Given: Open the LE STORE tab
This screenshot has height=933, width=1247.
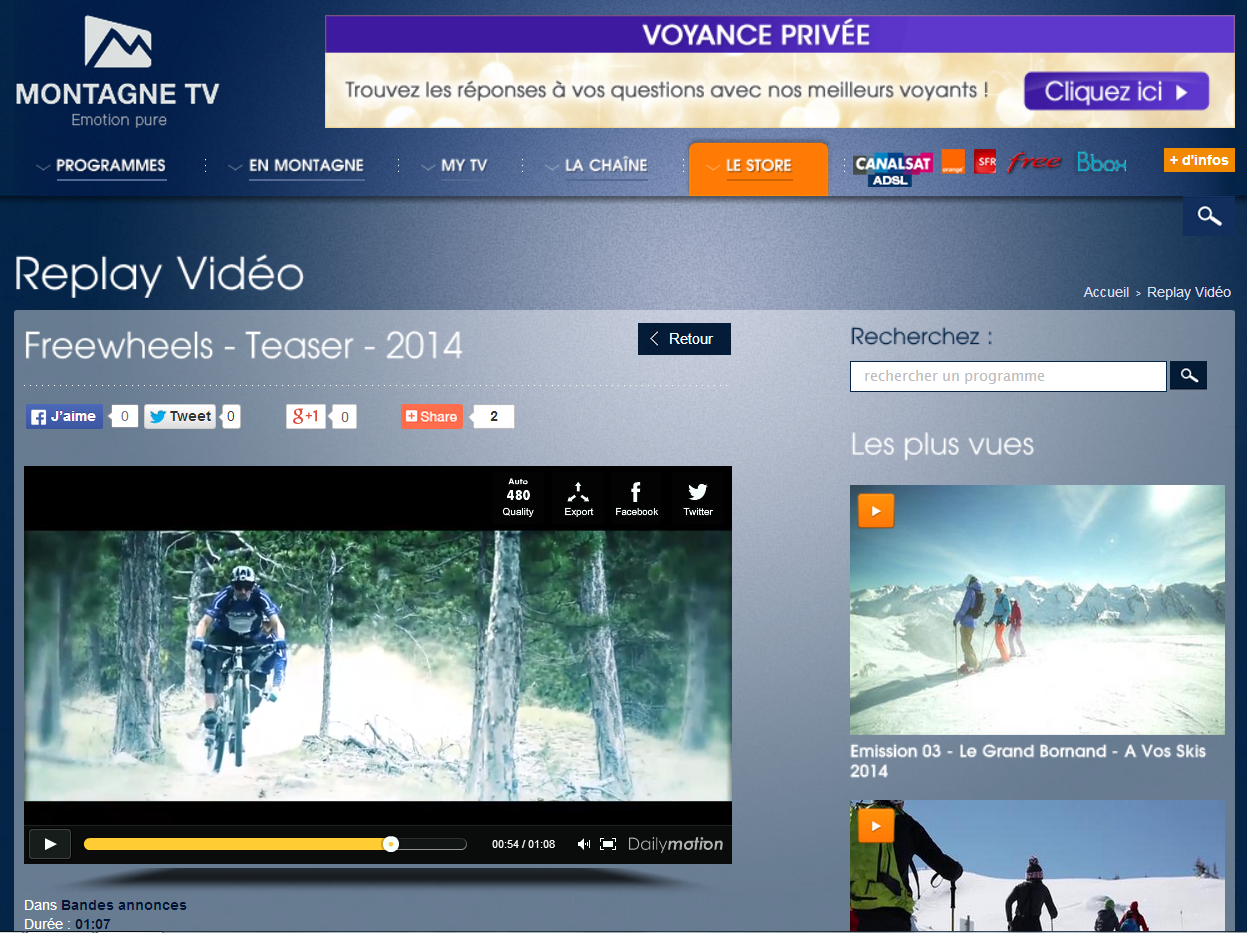Looking at the screenshot, I should pos(758,167).
